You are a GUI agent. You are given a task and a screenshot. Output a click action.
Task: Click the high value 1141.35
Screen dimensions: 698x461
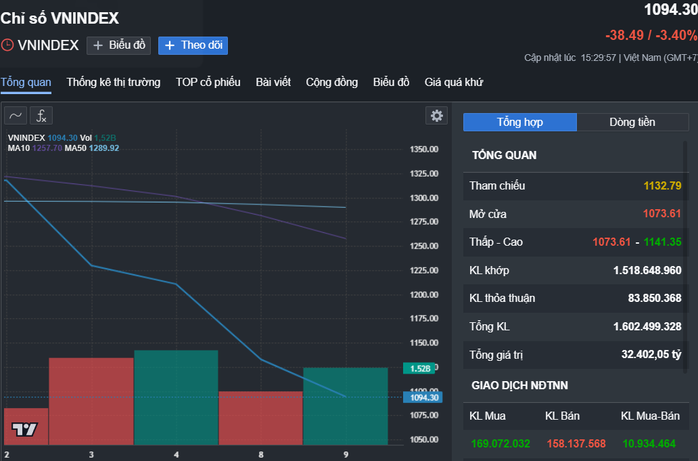[x=662, y=242]
